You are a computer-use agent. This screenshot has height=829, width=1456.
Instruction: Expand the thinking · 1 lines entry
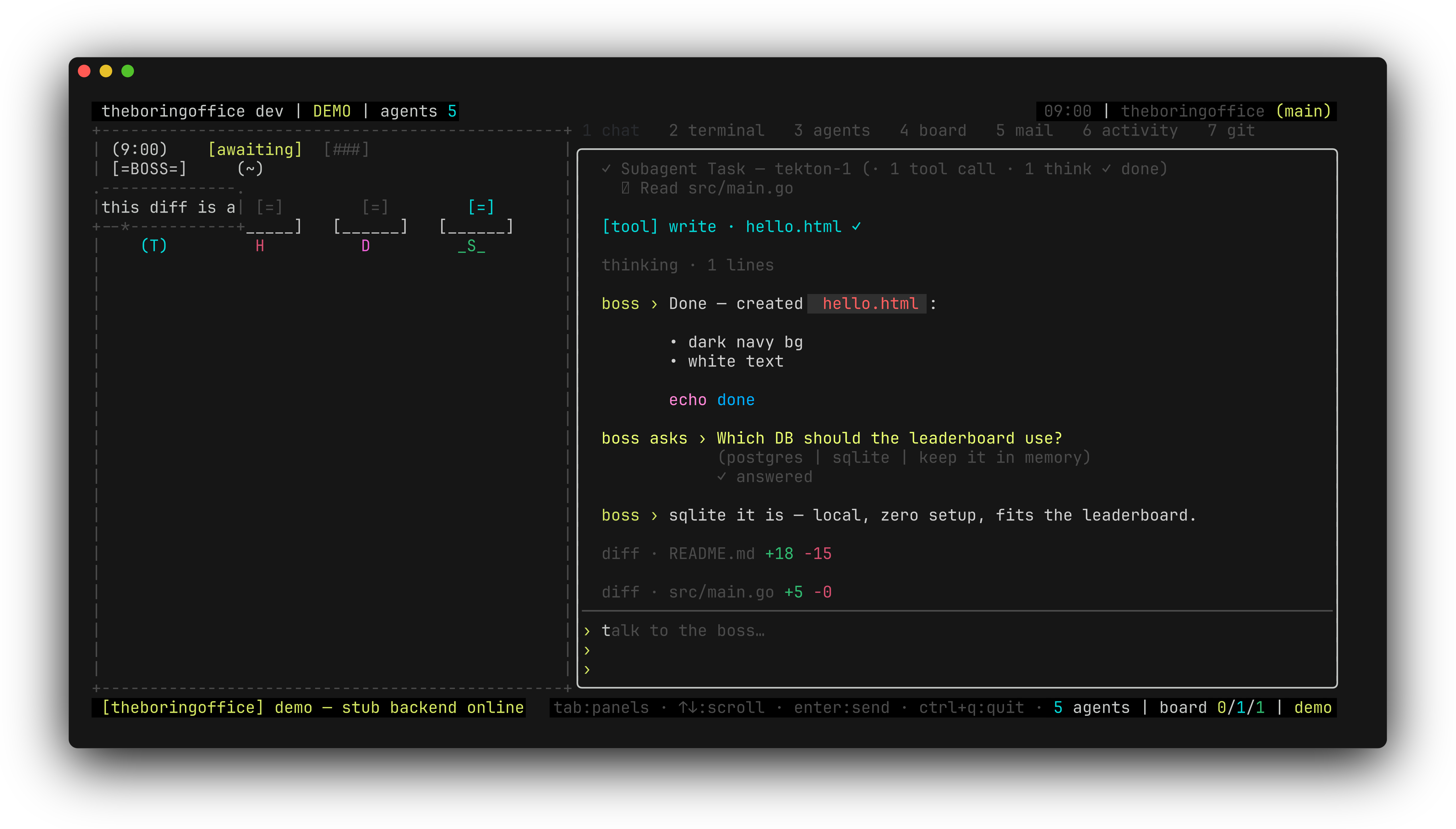pyautogui.click(x=688, y=265)
